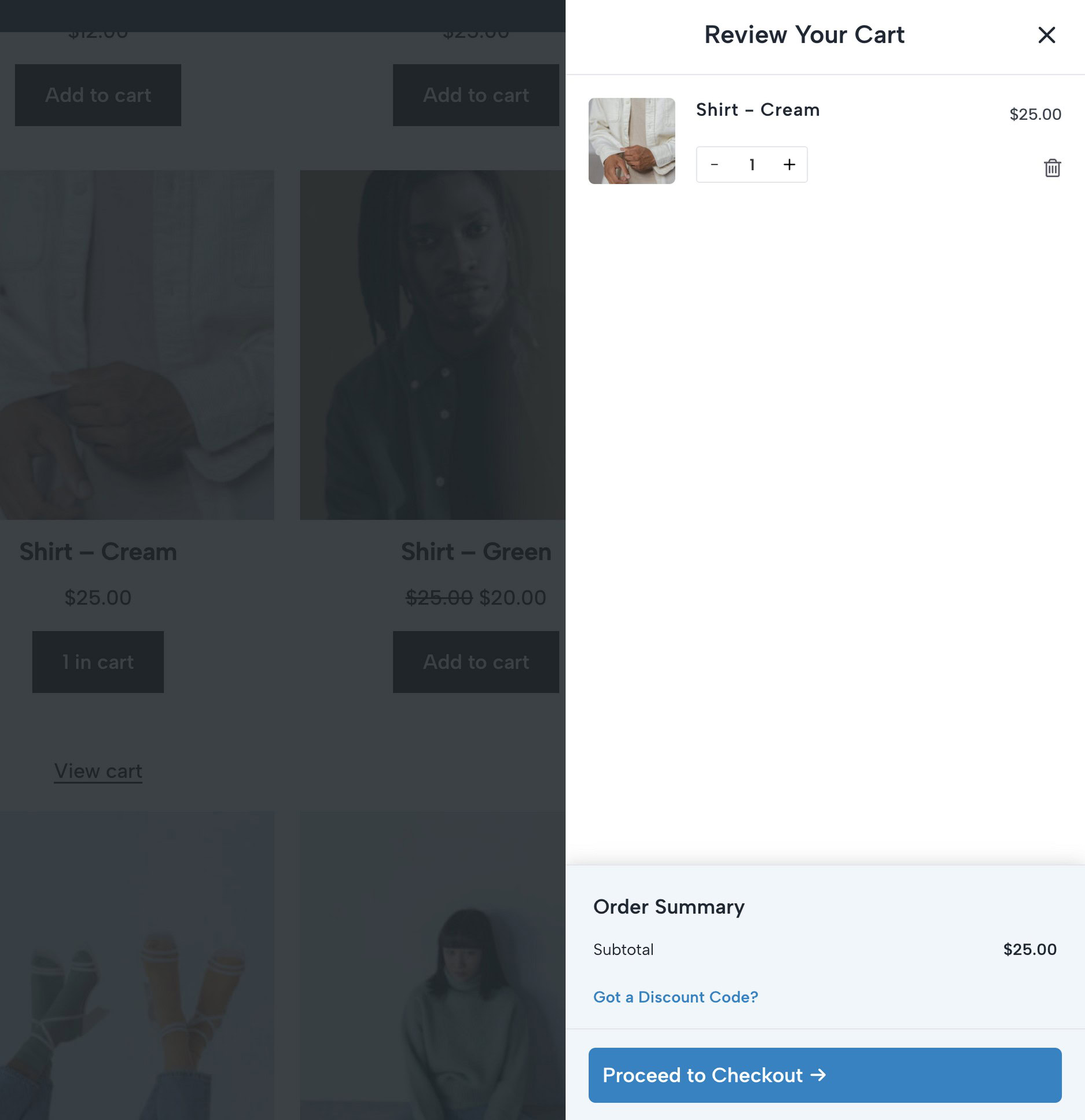Screen dimensions: 1085x1120
Task: Decrease Shirt – Cream quantity with minus
Action: pyautogui.click(x=715, y=165)
